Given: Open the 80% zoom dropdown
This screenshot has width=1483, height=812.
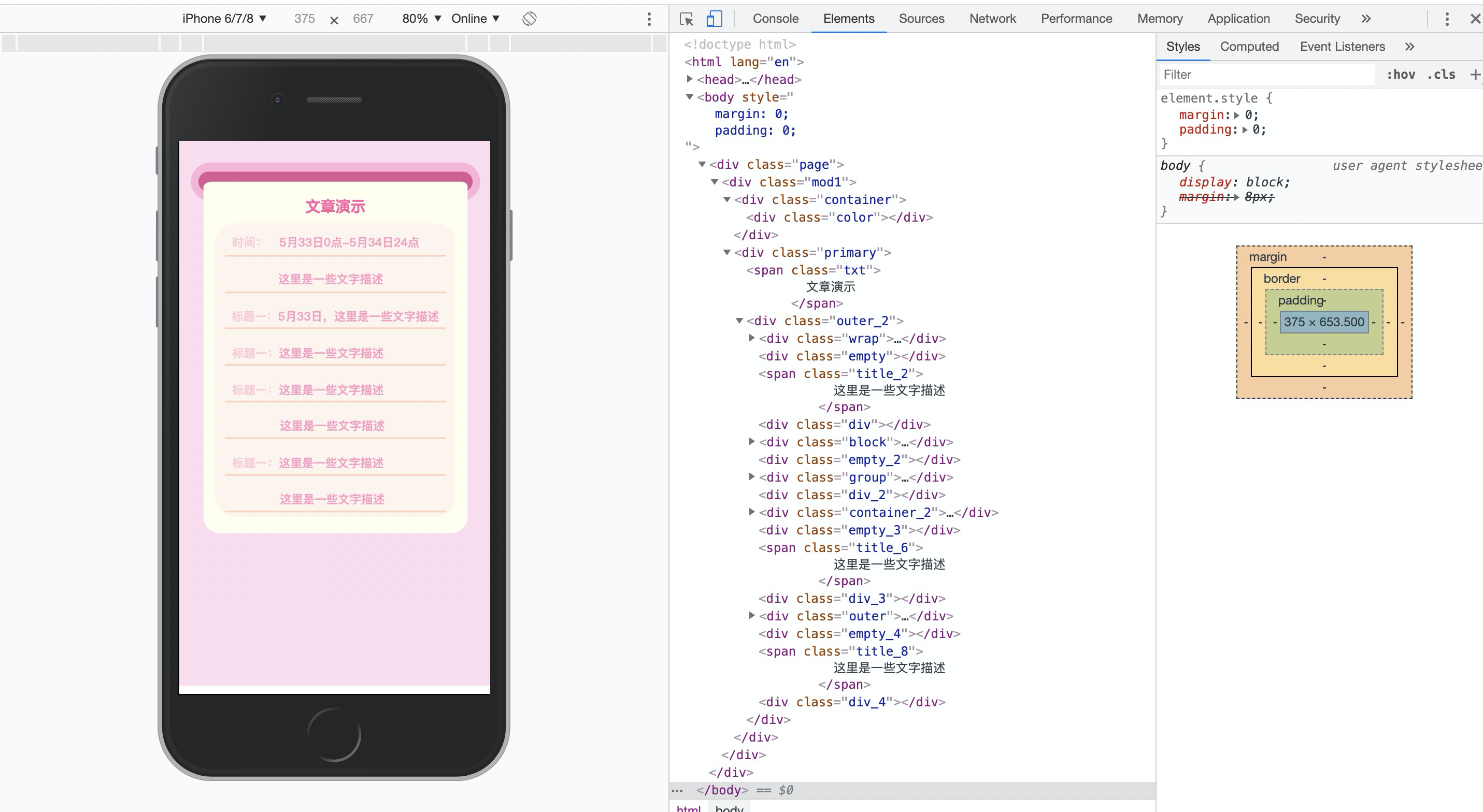Looking at the screenshot, I should pyautogui.click(x=421, y=19).
